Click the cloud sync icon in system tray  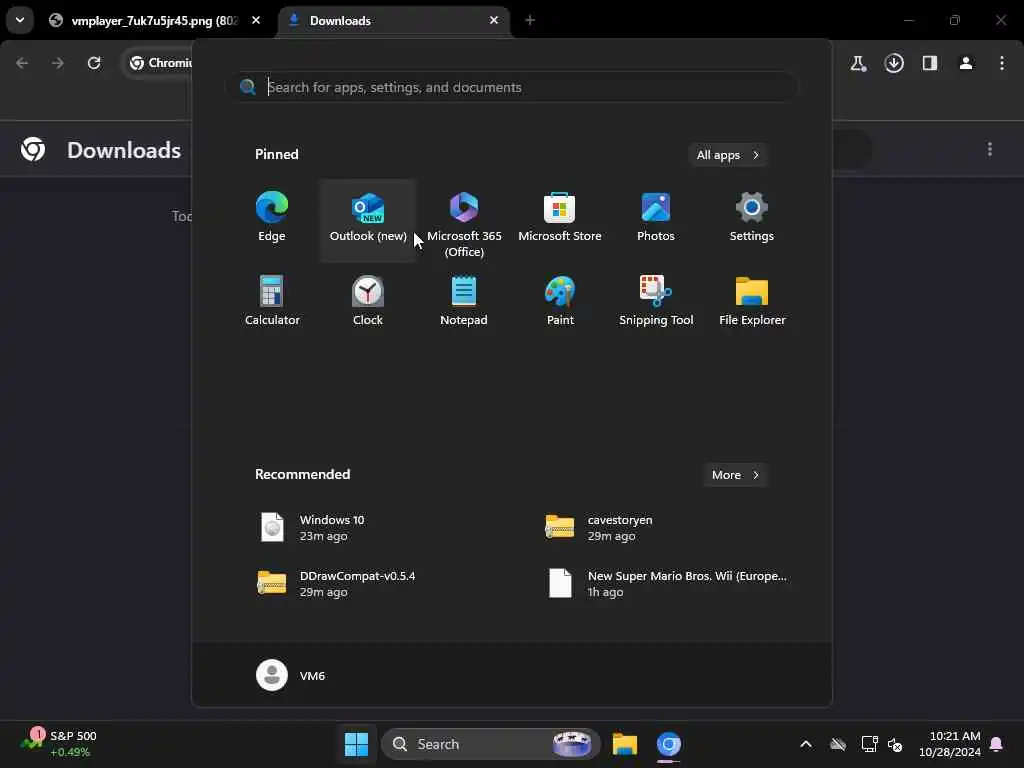pos(838,744)
